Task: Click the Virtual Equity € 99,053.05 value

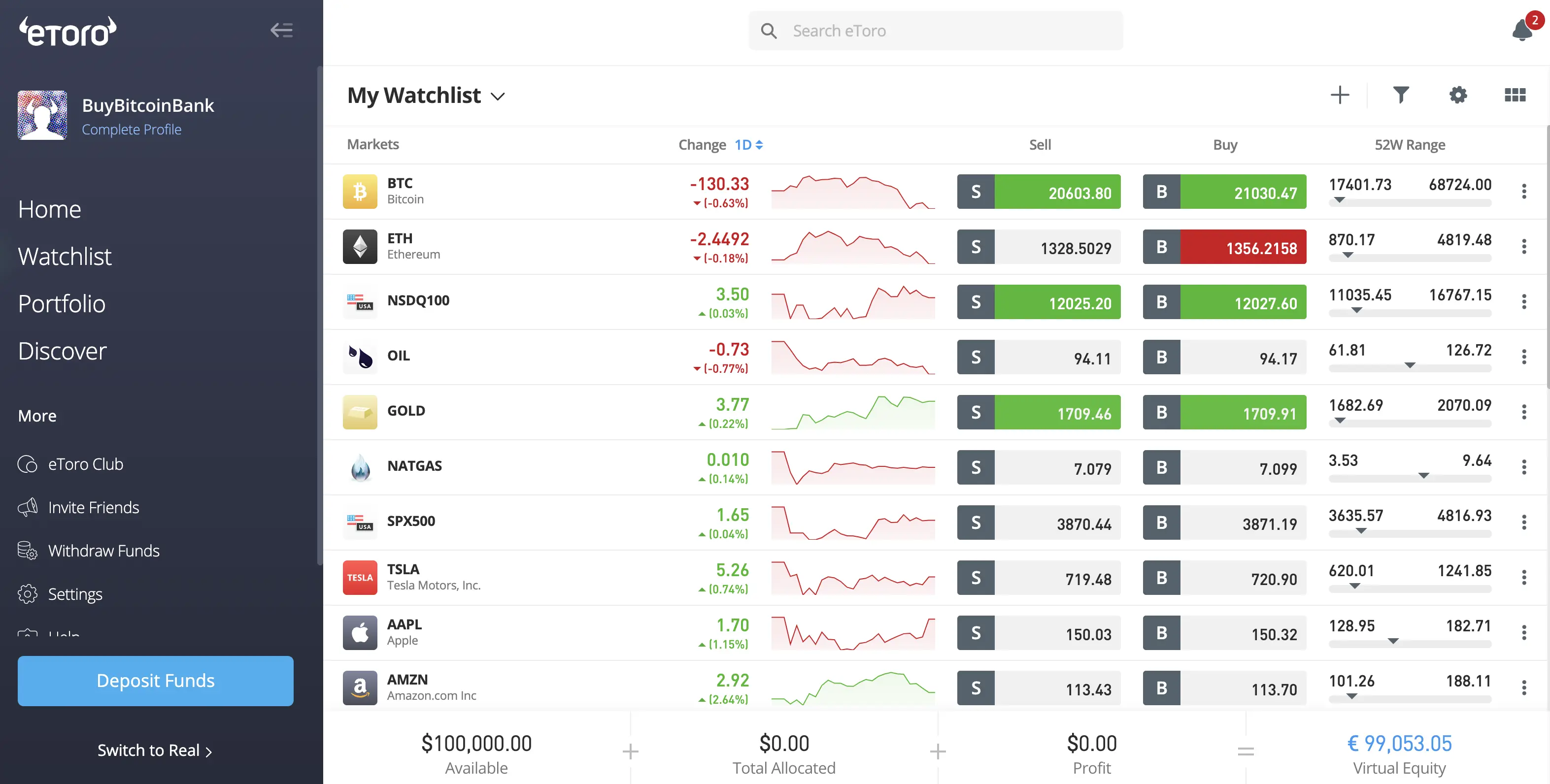Action: point(1399,744)
